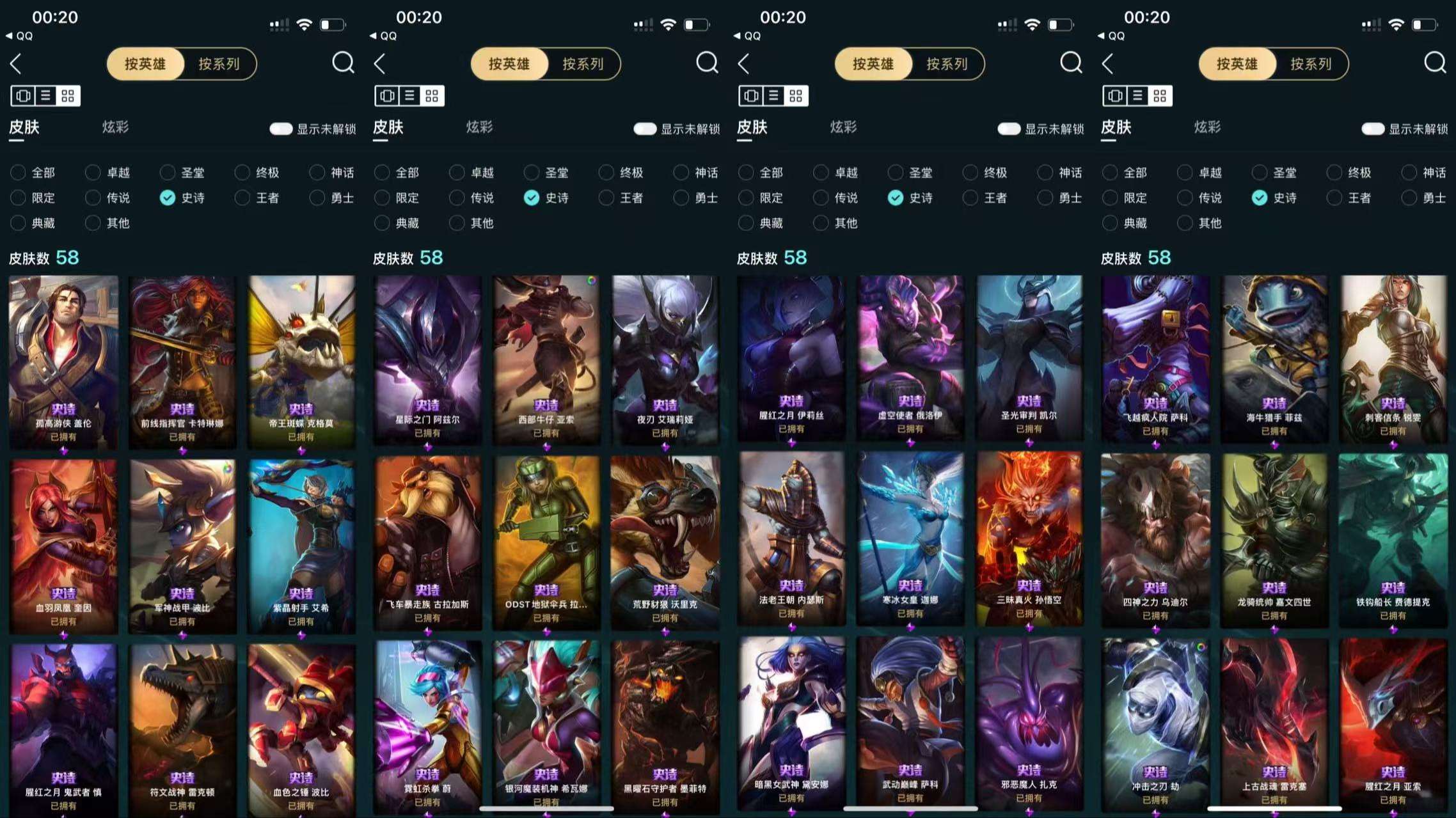The height and width of the screenshot is (818, 1456).
Task: Open the 寒冰女皇 迦娜 skin card
Action: (x=910, y=538)
